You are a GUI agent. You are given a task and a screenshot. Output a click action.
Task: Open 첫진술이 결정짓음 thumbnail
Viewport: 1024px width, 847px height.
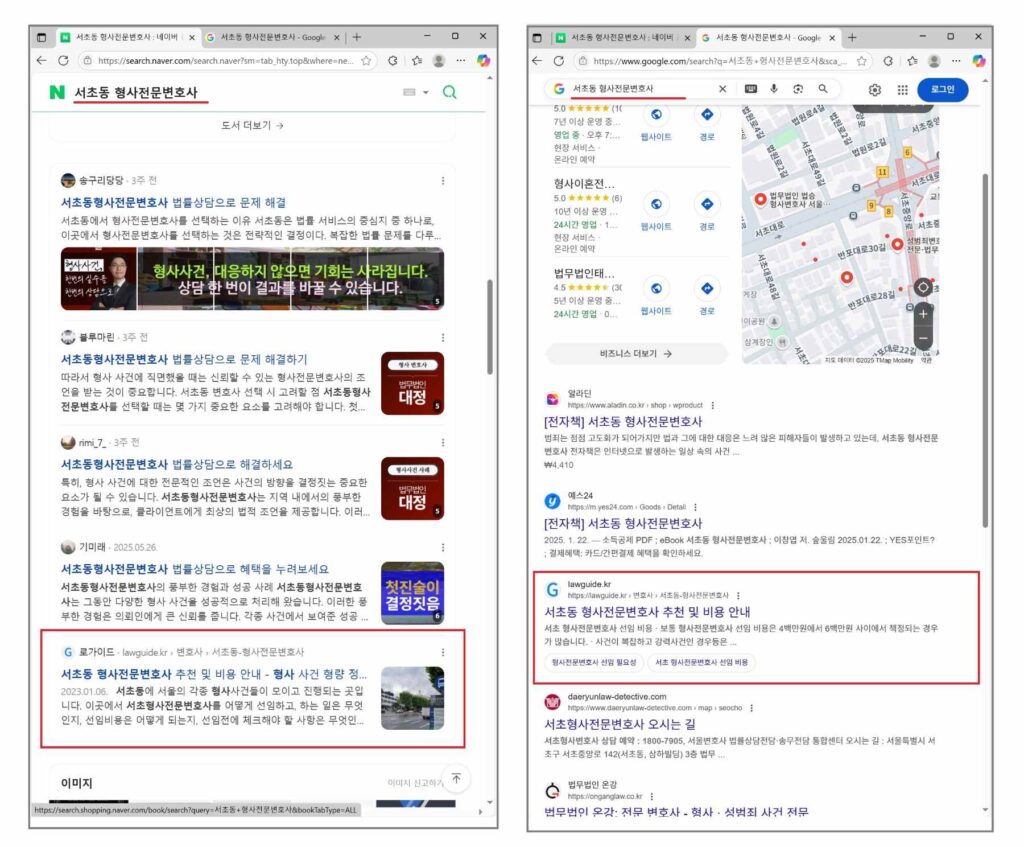412,593
